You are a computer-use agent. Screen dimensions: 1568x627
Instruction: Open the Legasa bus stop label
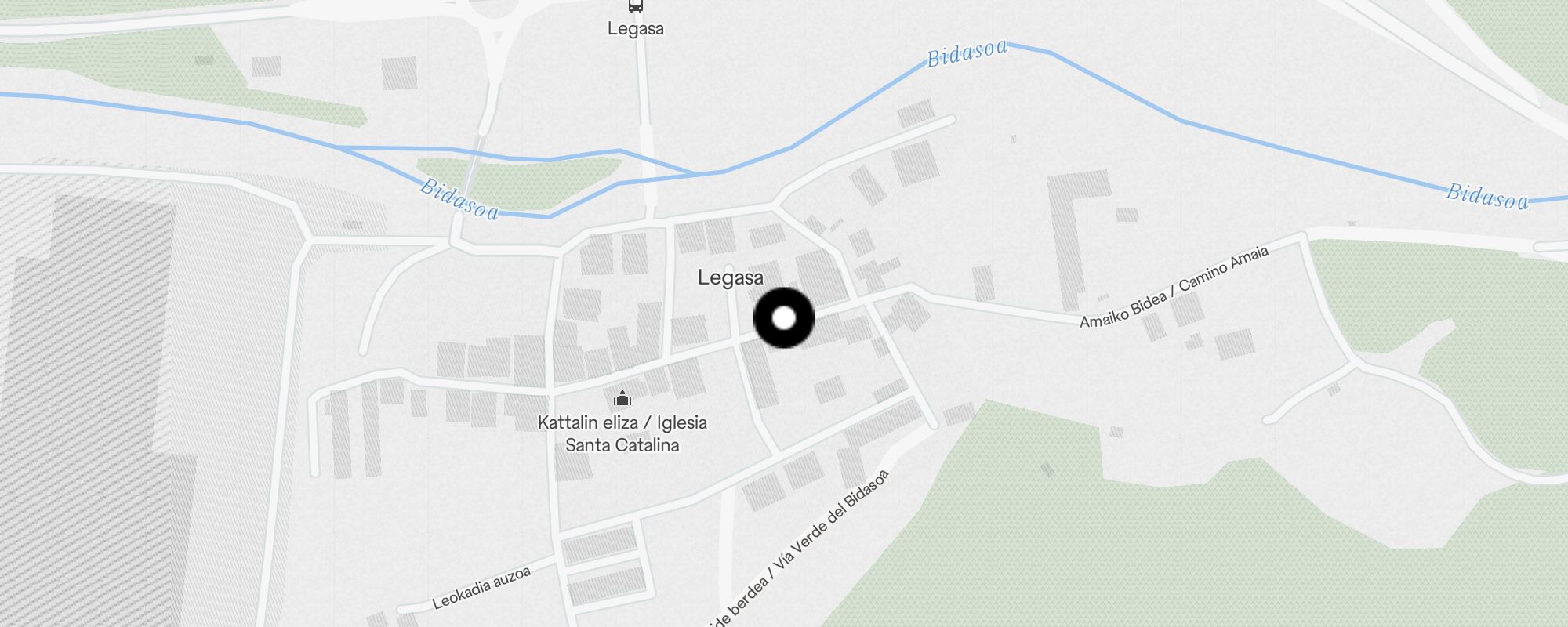click(x=635, y=29)
